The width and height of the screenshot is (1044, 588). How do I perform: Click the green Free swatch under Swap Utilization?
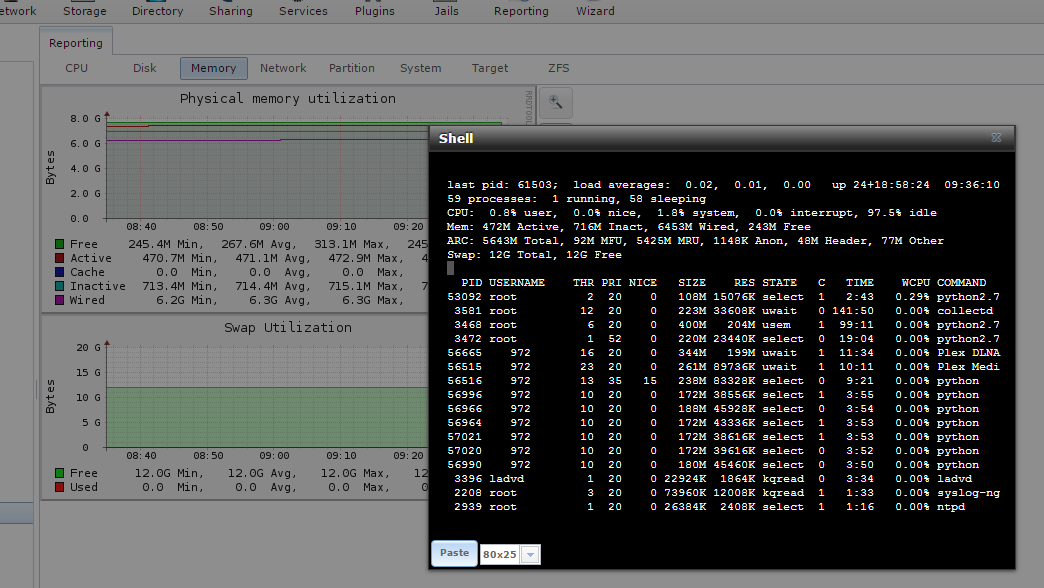tap(60, 473)
